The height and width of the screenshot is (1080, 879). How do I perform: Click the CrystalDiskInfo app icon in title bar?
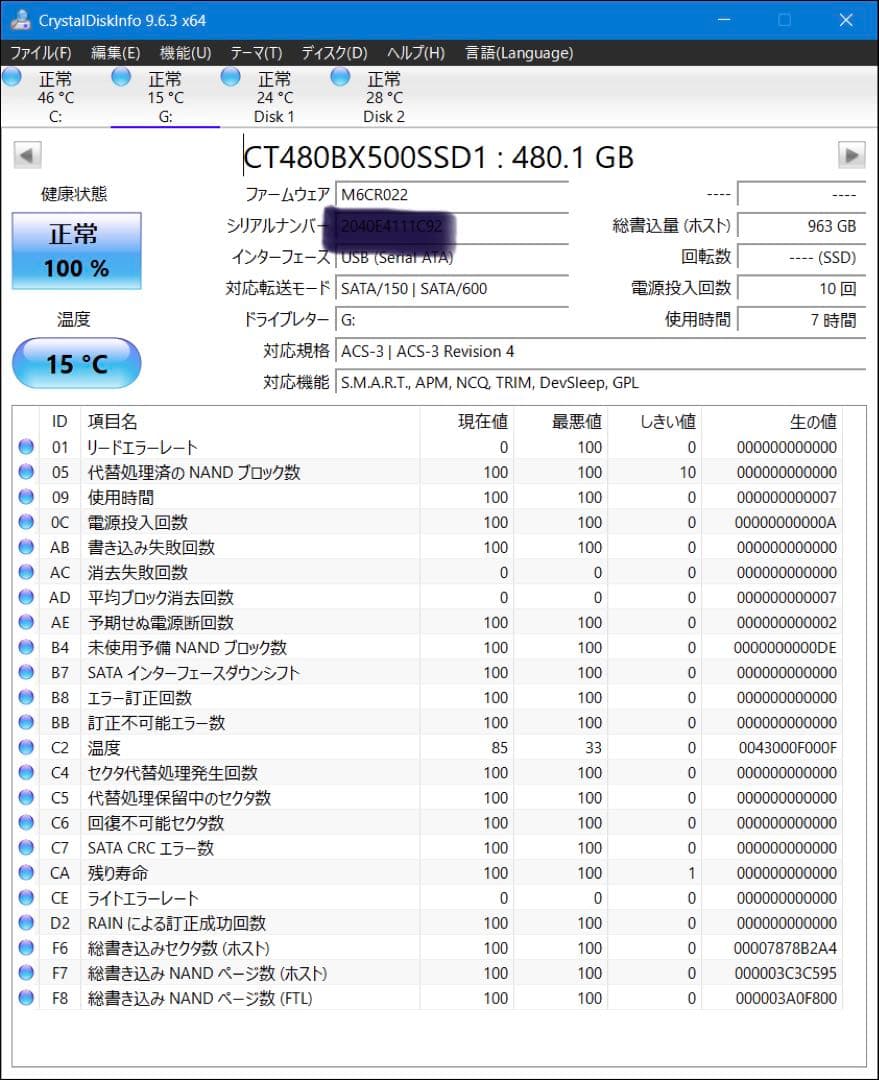(x=20, y=19)
